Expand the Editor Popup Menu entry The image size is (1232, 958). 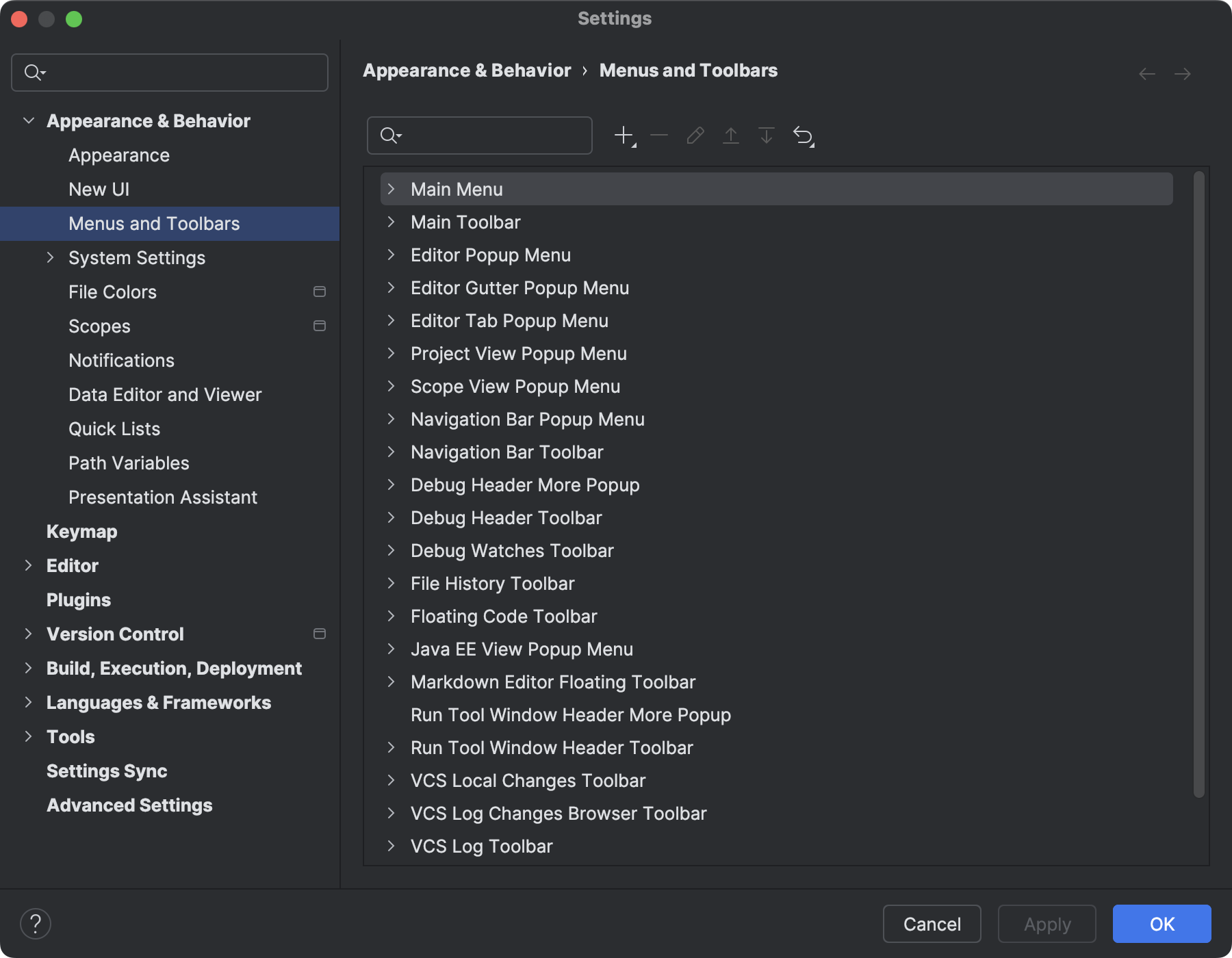(x=392, y=255)
